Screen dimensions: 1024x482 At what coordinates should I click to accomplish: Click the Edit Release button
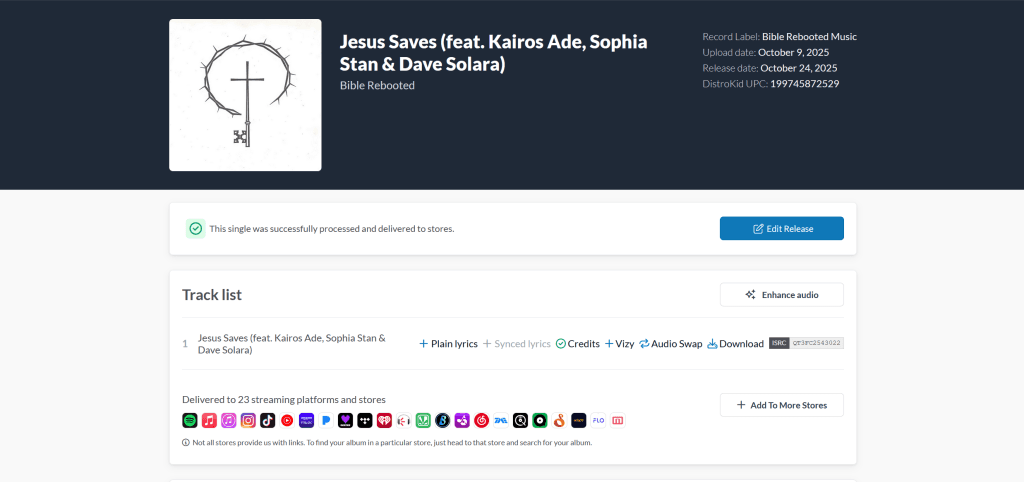click(782, 229)
